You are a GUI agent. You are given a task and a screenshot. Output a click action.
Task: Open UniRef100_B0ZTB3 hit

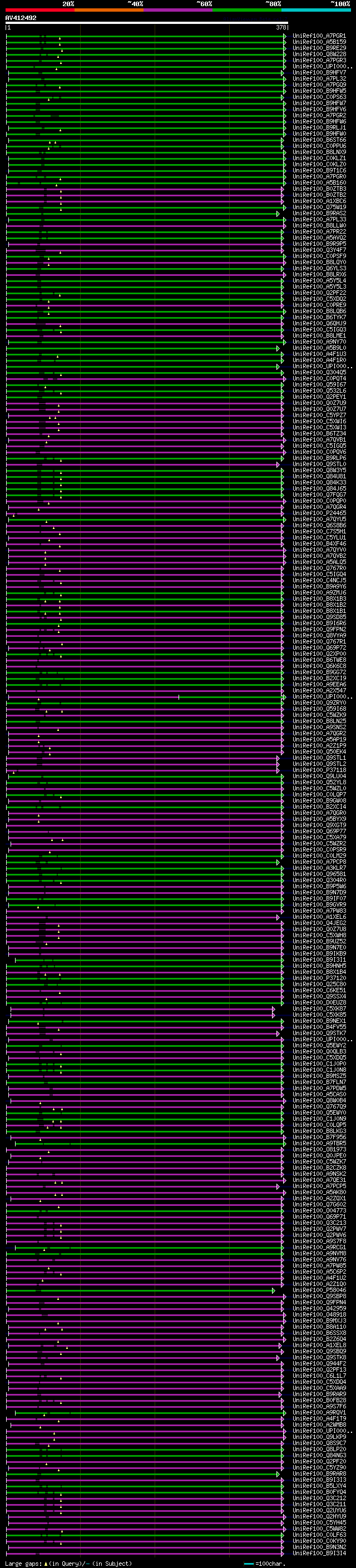coord(319,189)
